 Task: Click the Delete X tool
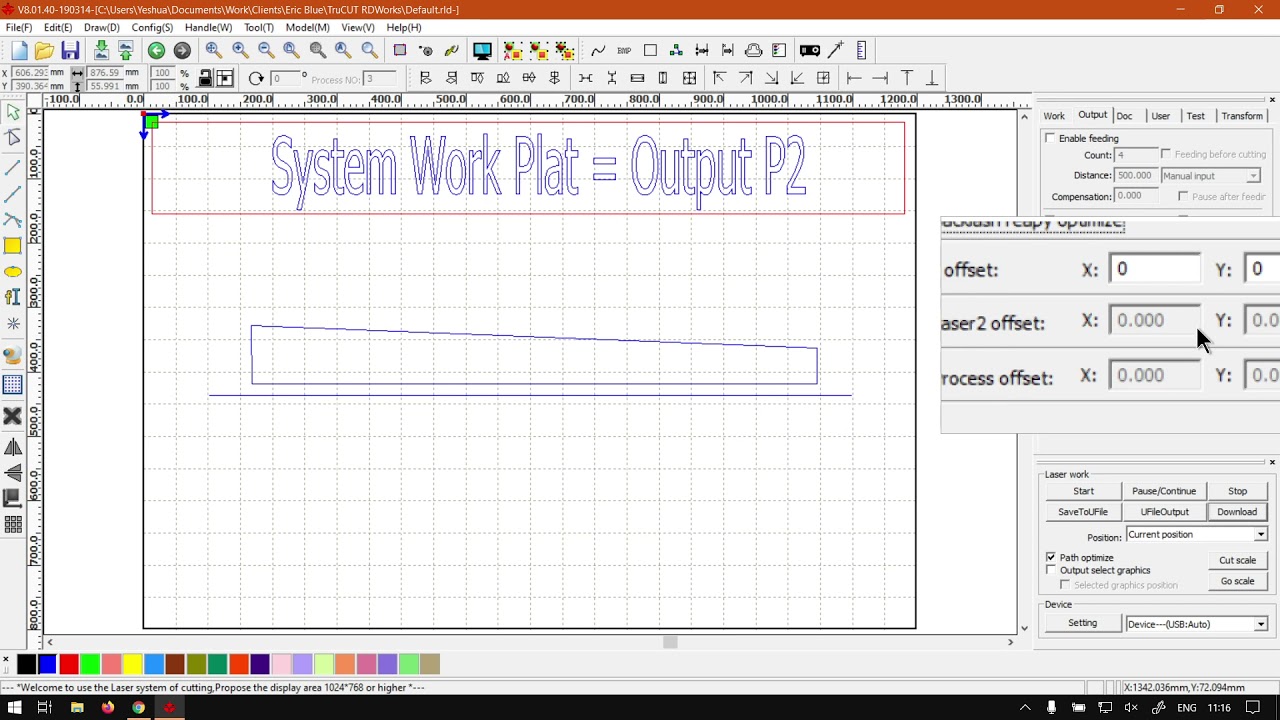pos(13,416)
